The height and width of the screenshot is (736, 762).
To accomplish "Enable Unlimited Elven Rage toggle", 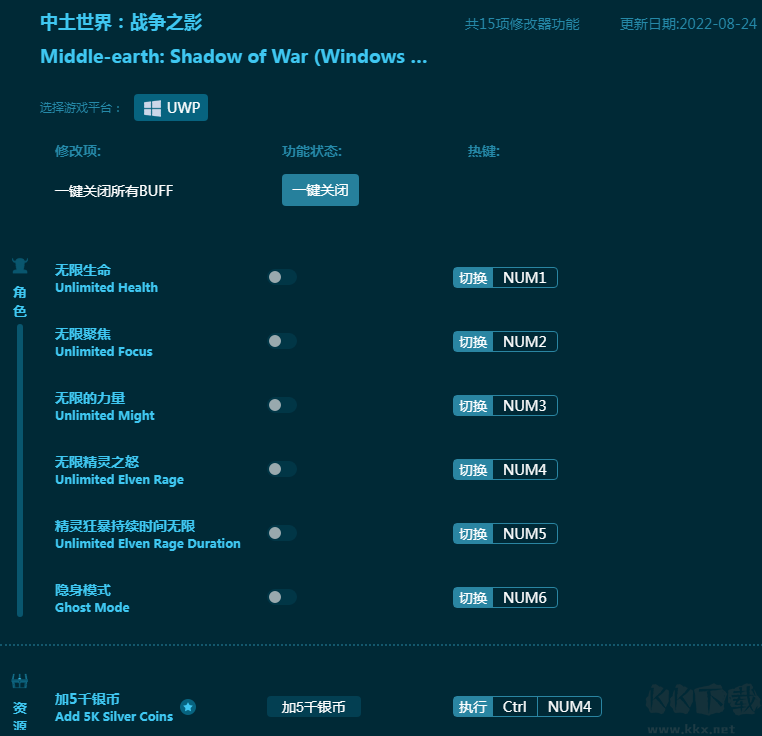I will (x=281, y=469).
